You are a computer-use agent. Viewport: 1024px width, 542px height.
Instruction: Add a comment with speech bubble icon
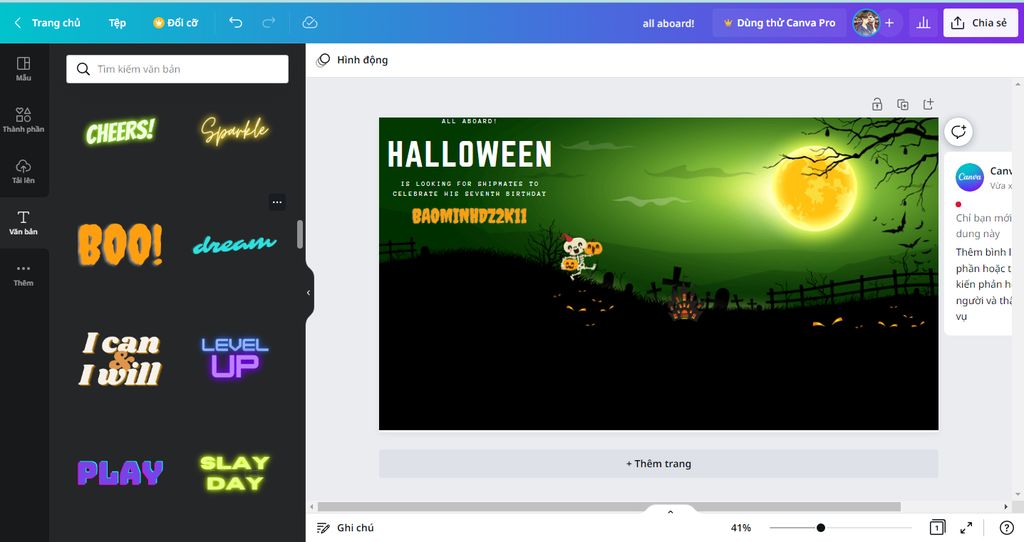click(958, 132)
